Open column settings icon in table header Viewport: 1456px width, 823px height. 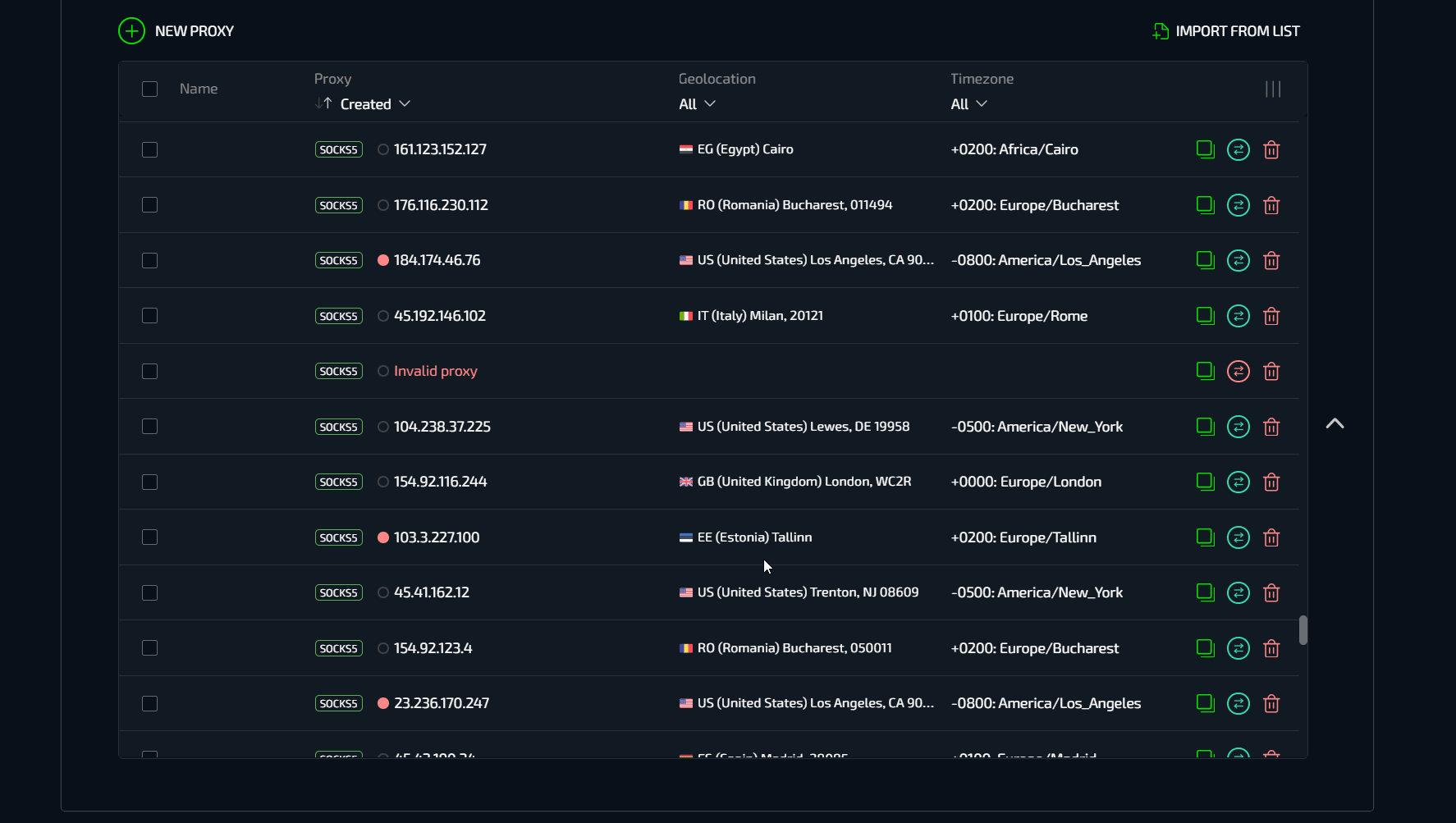tap(1273, 89)
